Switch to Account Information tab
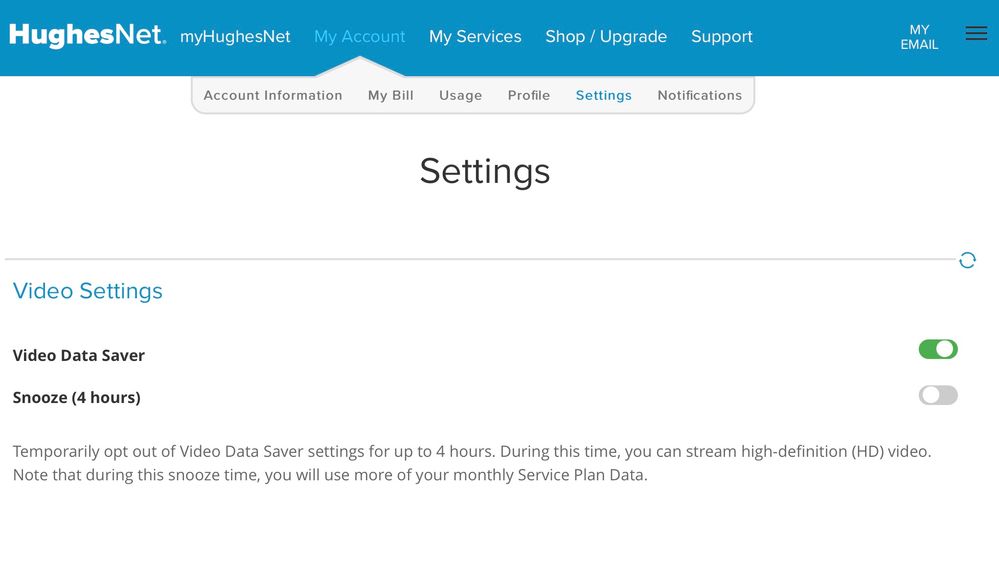 click(273, 96)
